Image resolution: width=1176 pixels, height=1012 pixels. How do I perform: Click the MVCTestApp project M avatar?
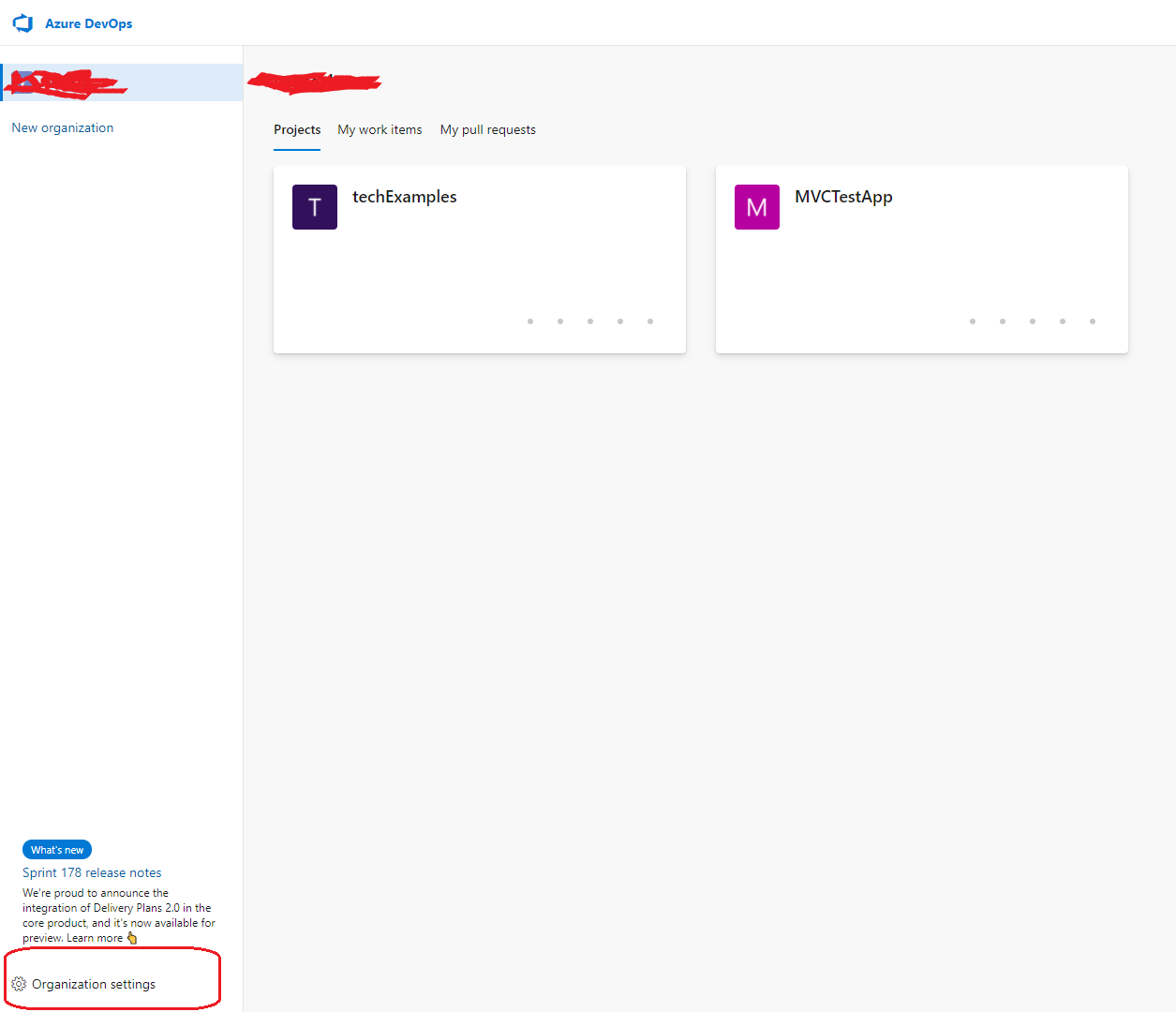pos(757,207)
